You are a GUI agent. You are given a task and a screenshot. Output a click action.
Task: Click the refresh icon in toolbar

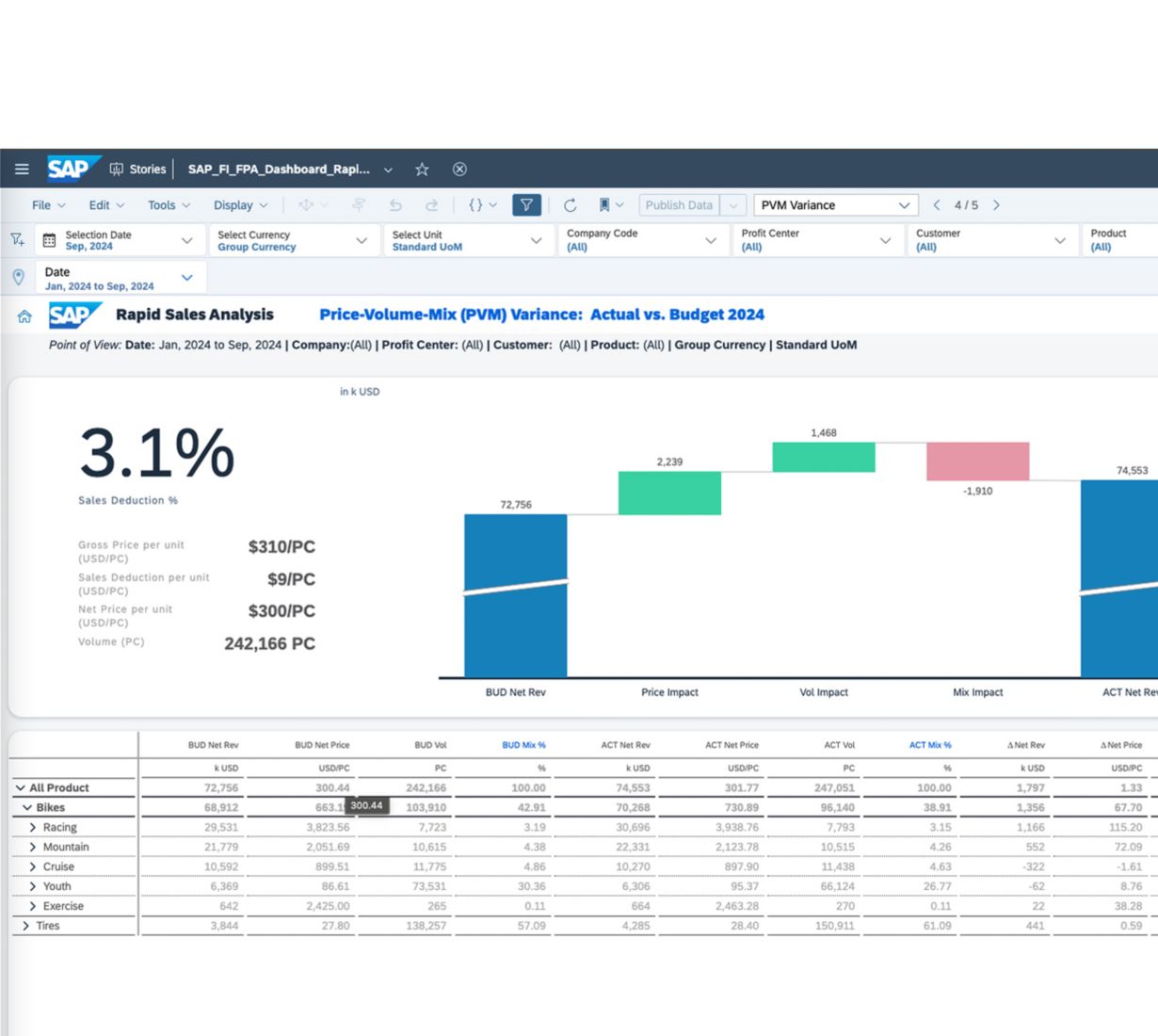tap(571, 205)
